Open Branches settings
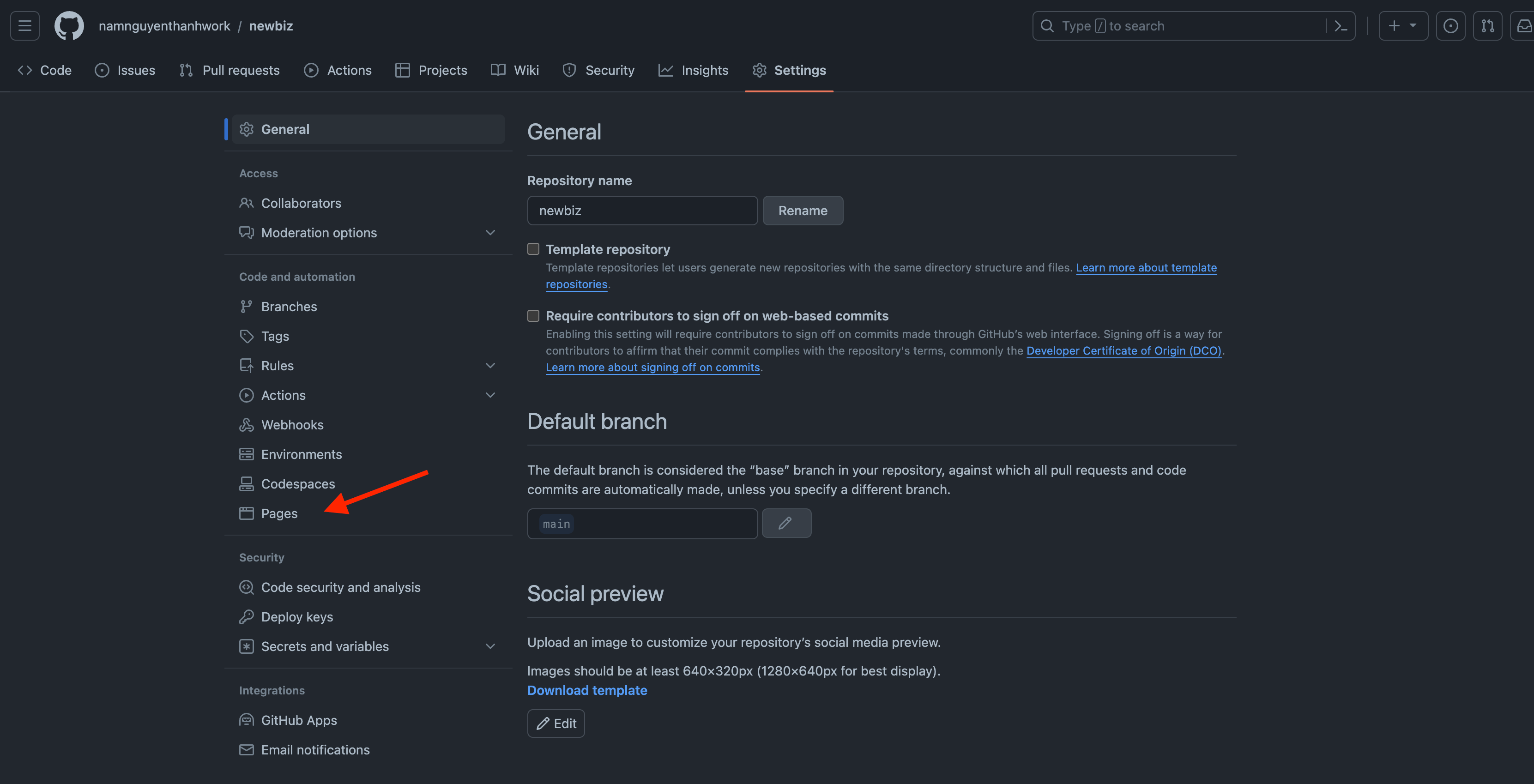Screen dimensions: 1534x784 368,307
